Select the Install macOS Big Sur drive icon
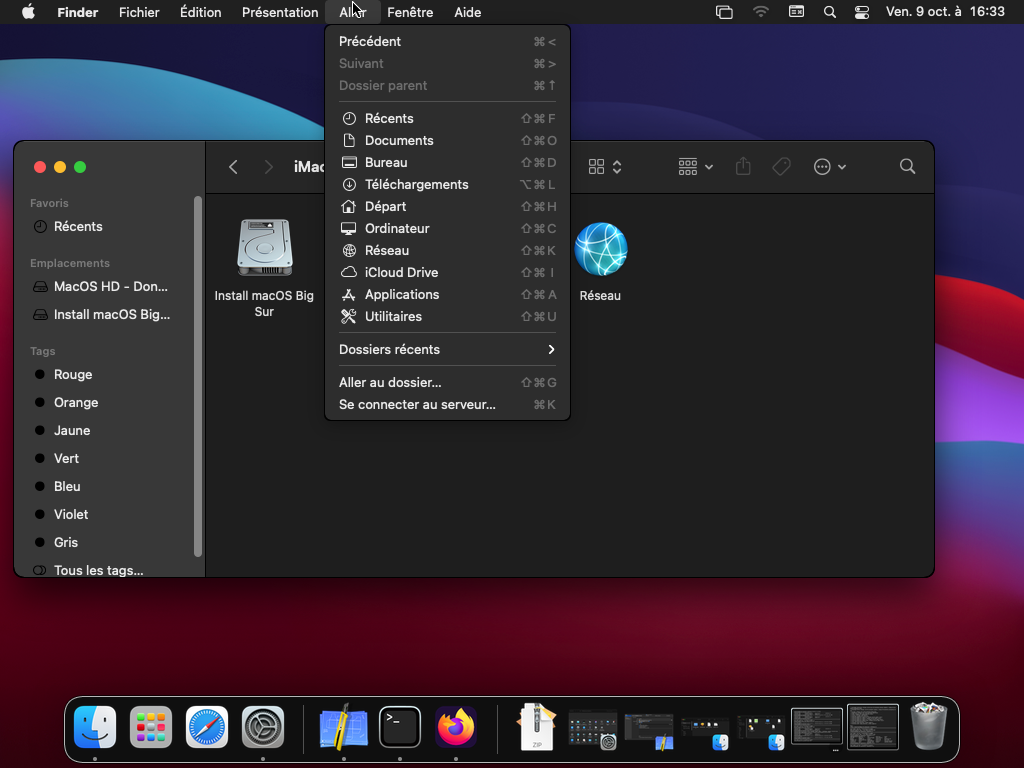The width and height of the screenshot is (1024, 768). point(264,248)
